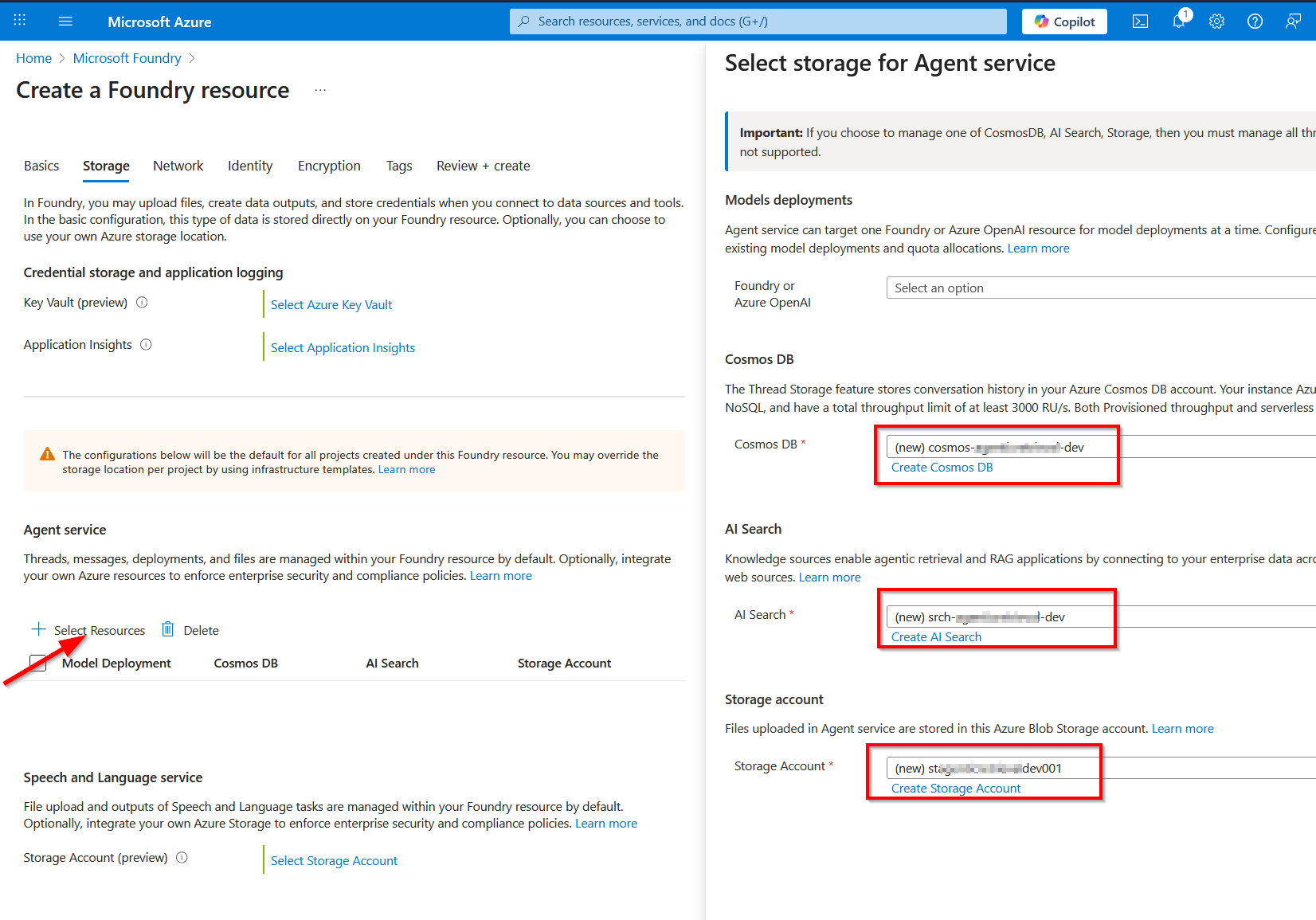Click Select Azure Key Vault link
This screenshot has width=1316, height=920.
(331, 304)
